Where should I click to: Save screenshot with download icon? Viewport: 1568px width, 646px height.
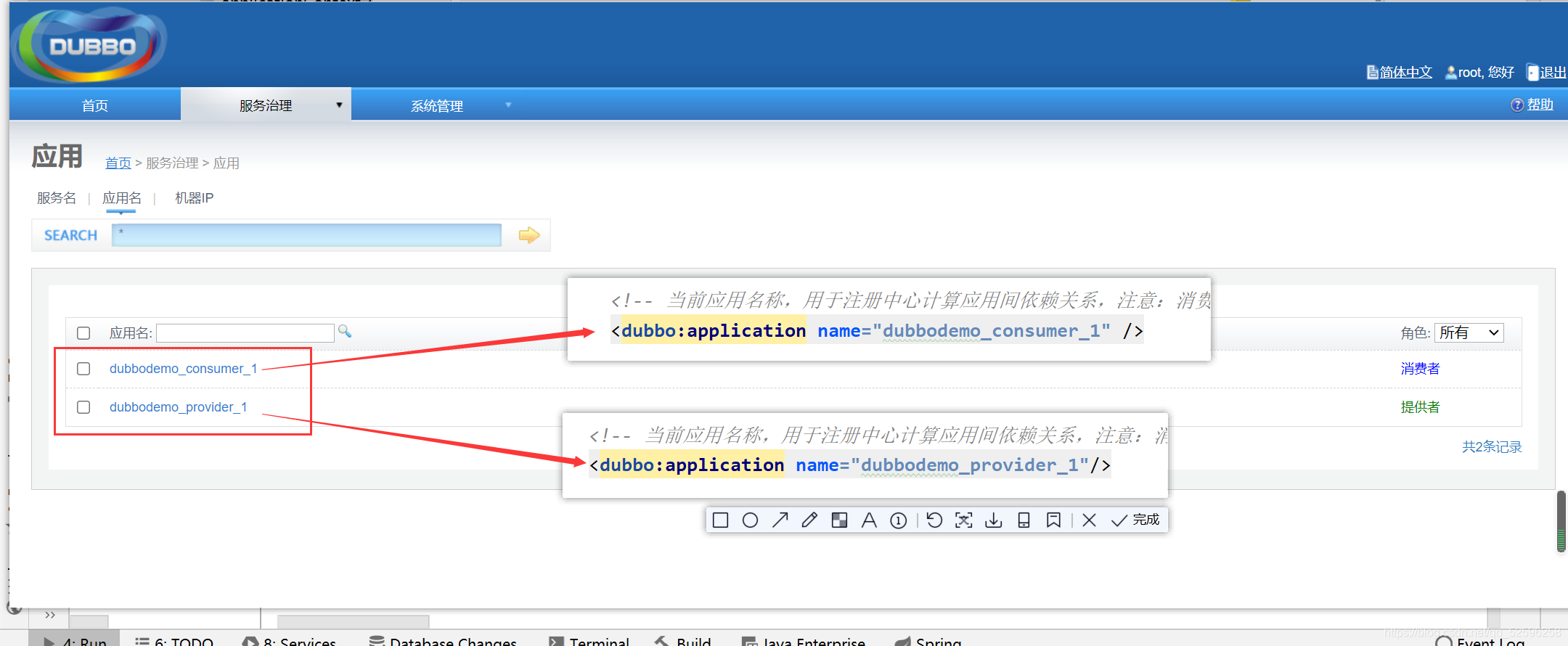point(994,520)
